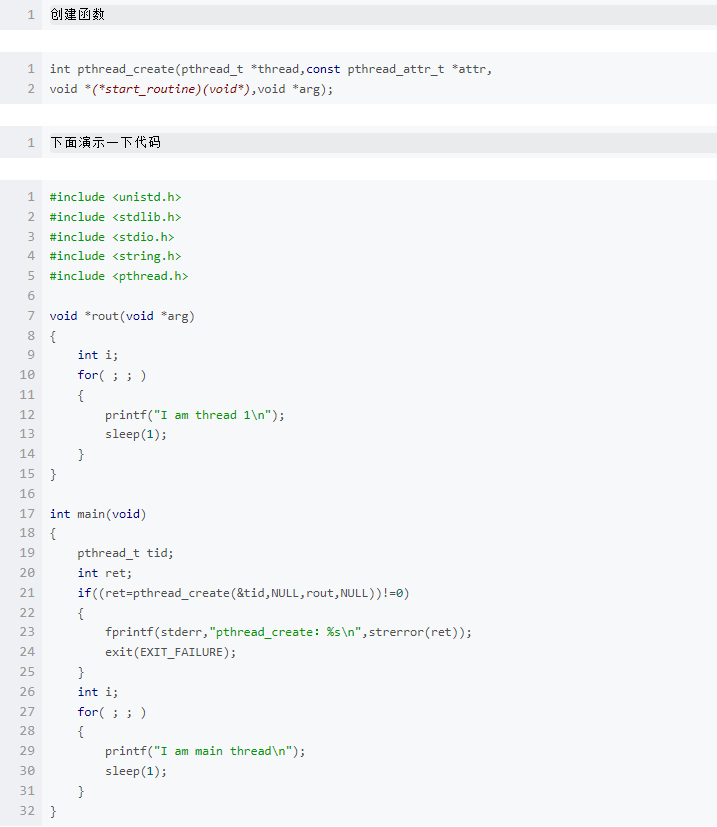This screenshot has height=827, width=717.
Task: Click the "下面演示一下代码" text line
Action: (x=105, y=143)
